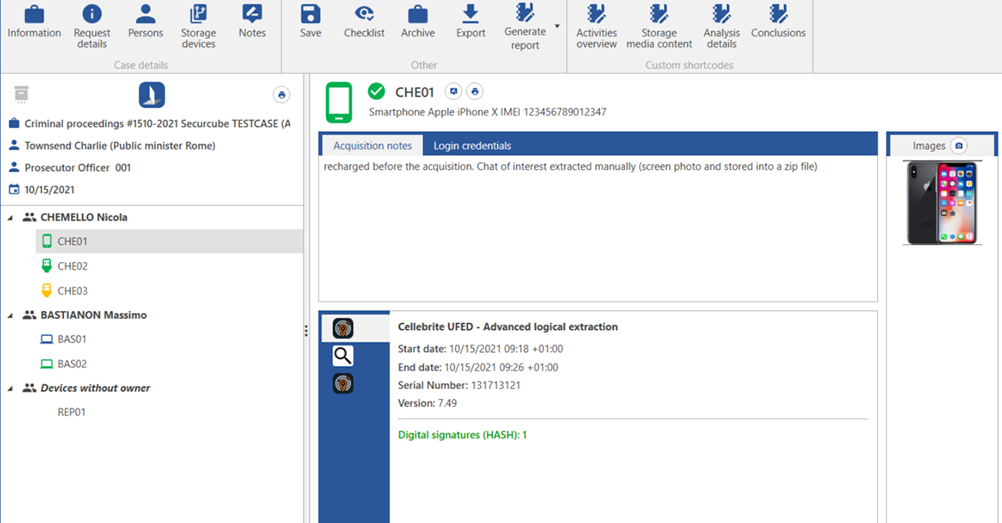The image size is (1002, 523).
Task: Click the green smartphone device icon
Action: [x=339, y=102]
